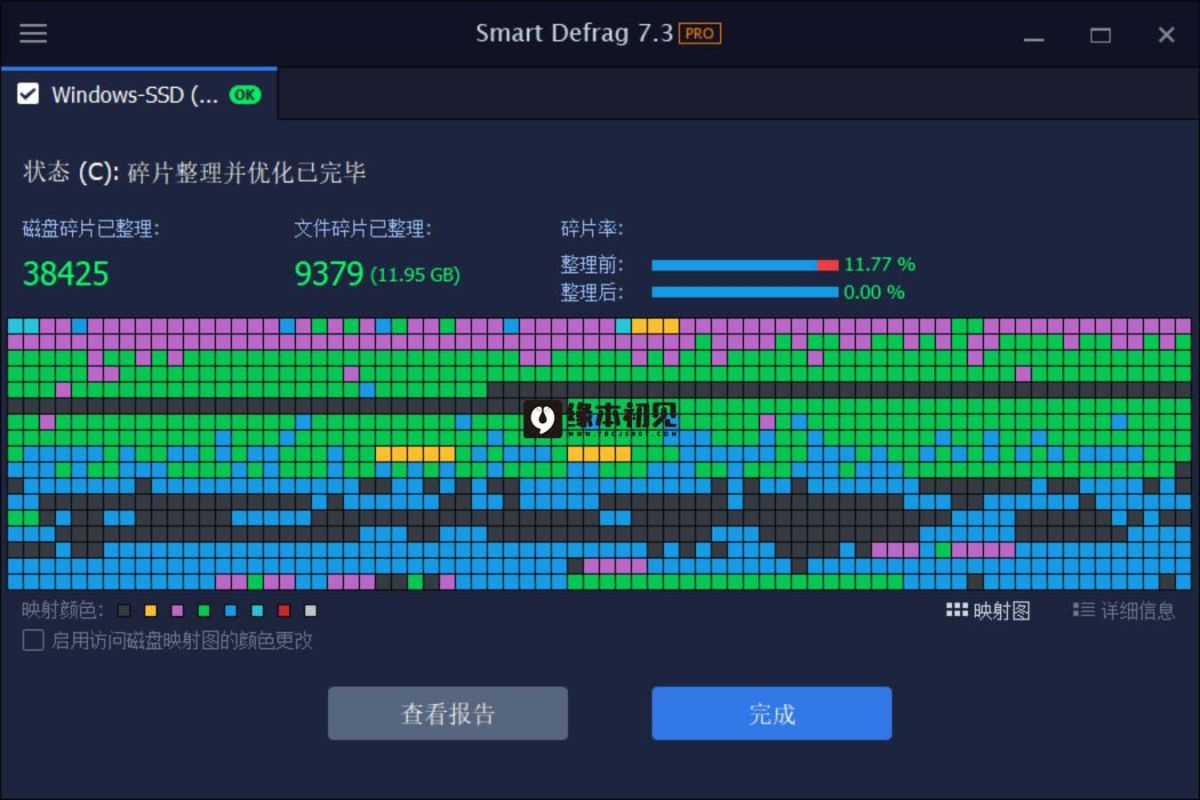The image size is (1200, 800).
Task: Click the green OK status badge
Action: 244,95
